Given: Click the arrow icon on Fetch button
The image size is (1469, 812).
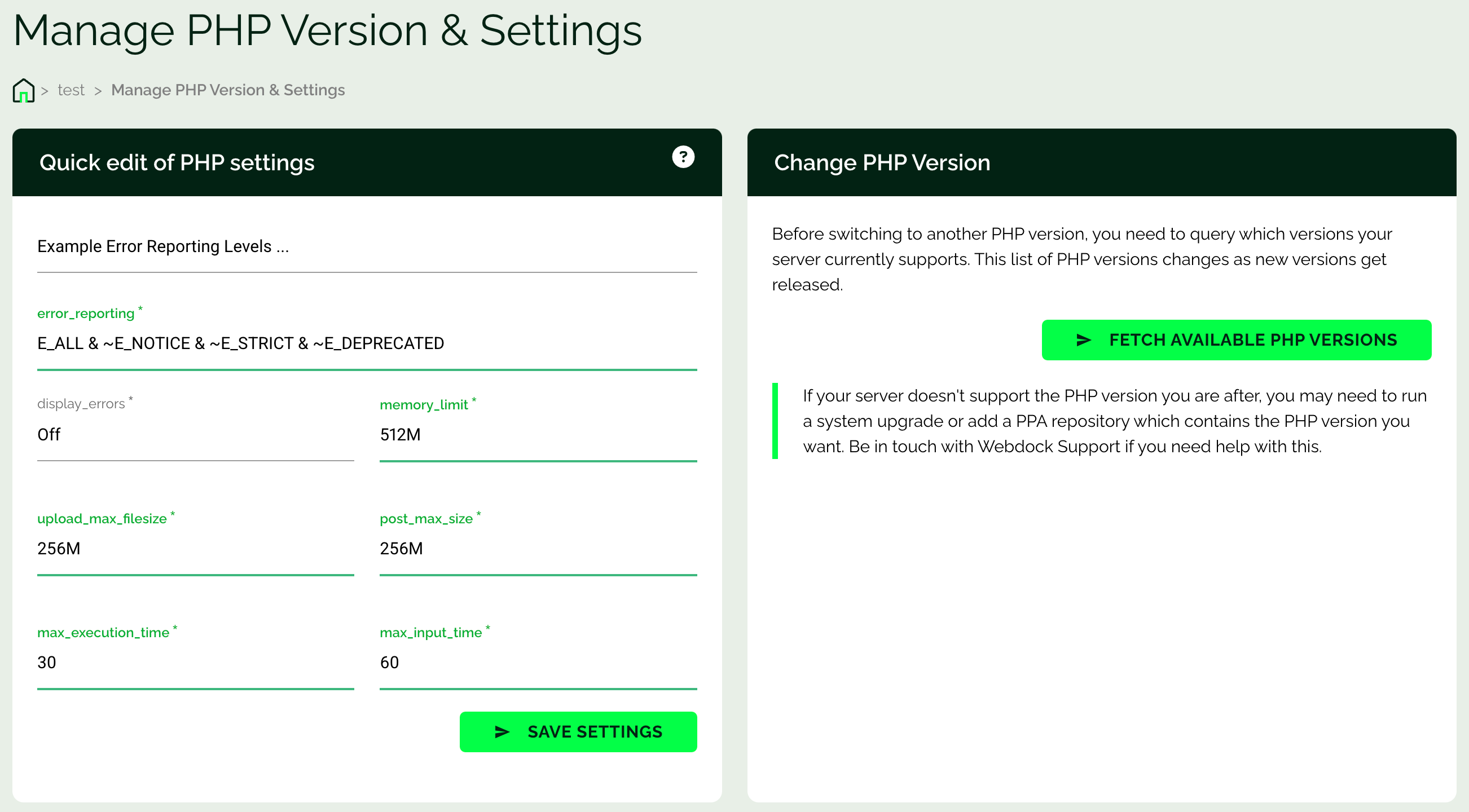Looking at the screenshot, I should [1083, 340].
